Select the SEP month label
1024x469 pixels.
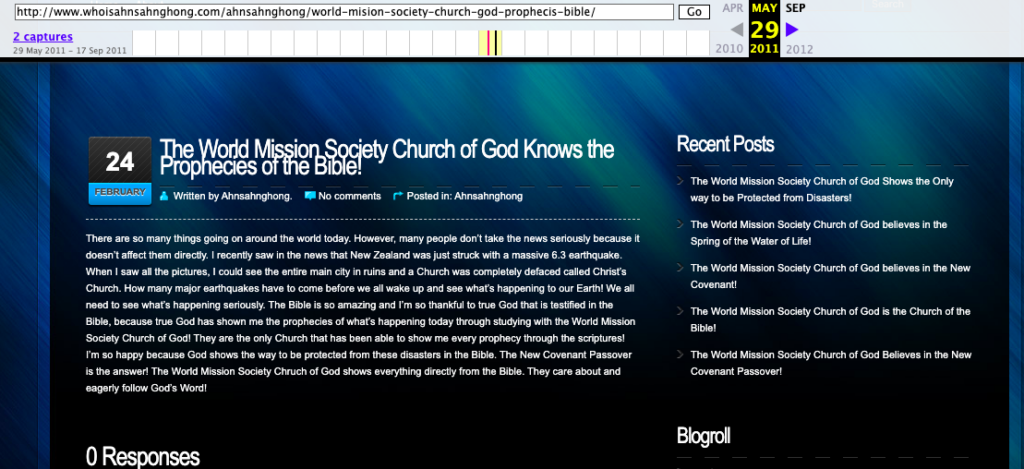click(x=795, y=8)
